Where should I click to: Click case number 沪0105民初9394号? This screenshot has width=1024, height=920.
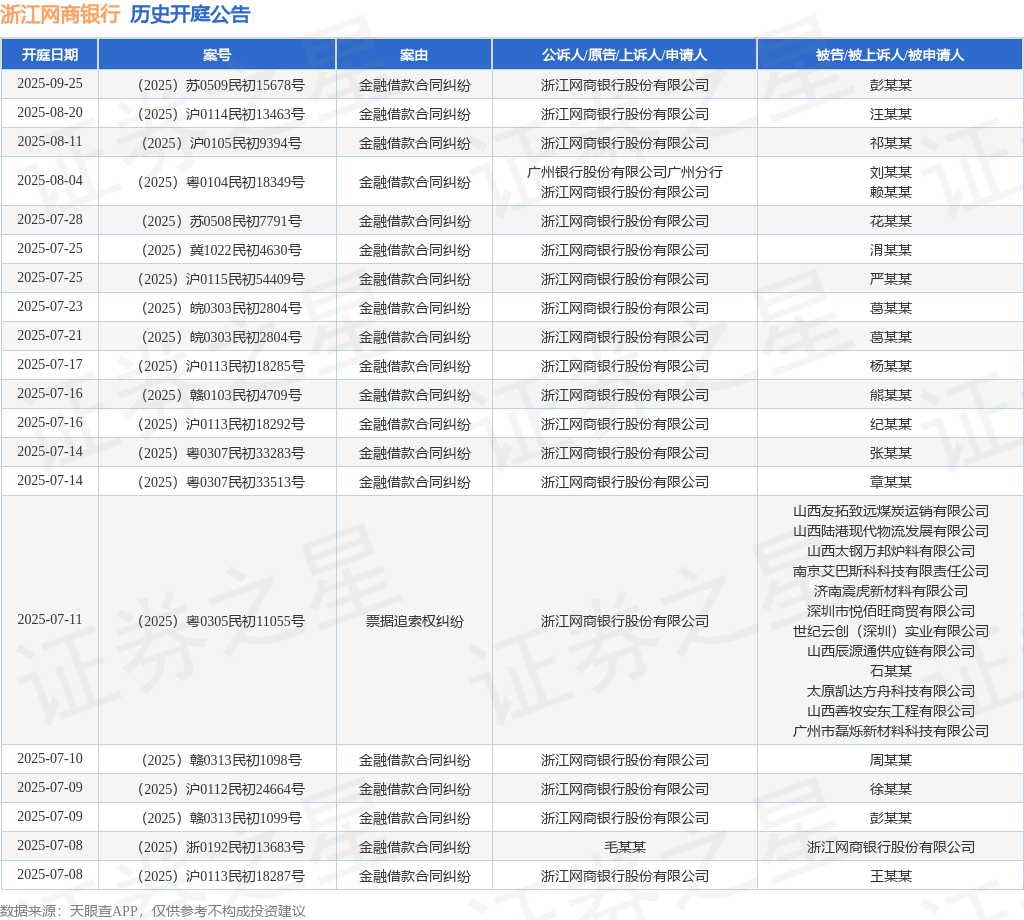coord(221,143)
